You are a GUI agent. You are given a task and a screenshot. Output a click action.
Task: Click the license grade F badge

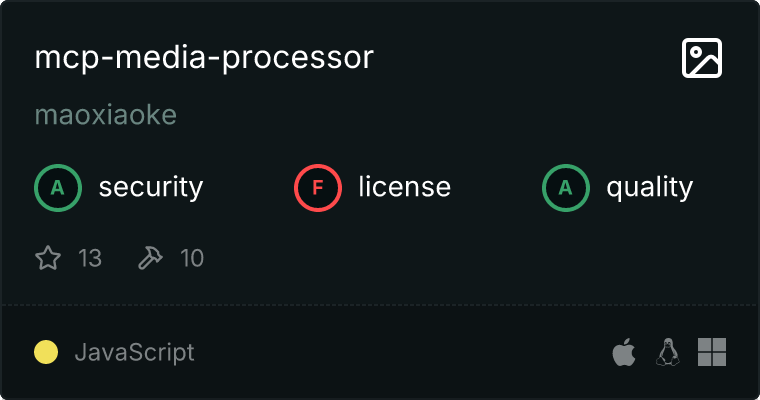click(317, 187)
